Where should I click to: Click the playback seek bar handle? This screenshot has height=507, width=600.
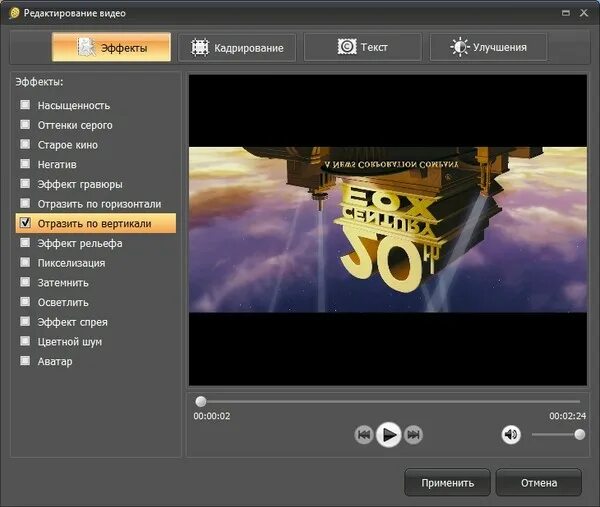click(x=201, y=401)
